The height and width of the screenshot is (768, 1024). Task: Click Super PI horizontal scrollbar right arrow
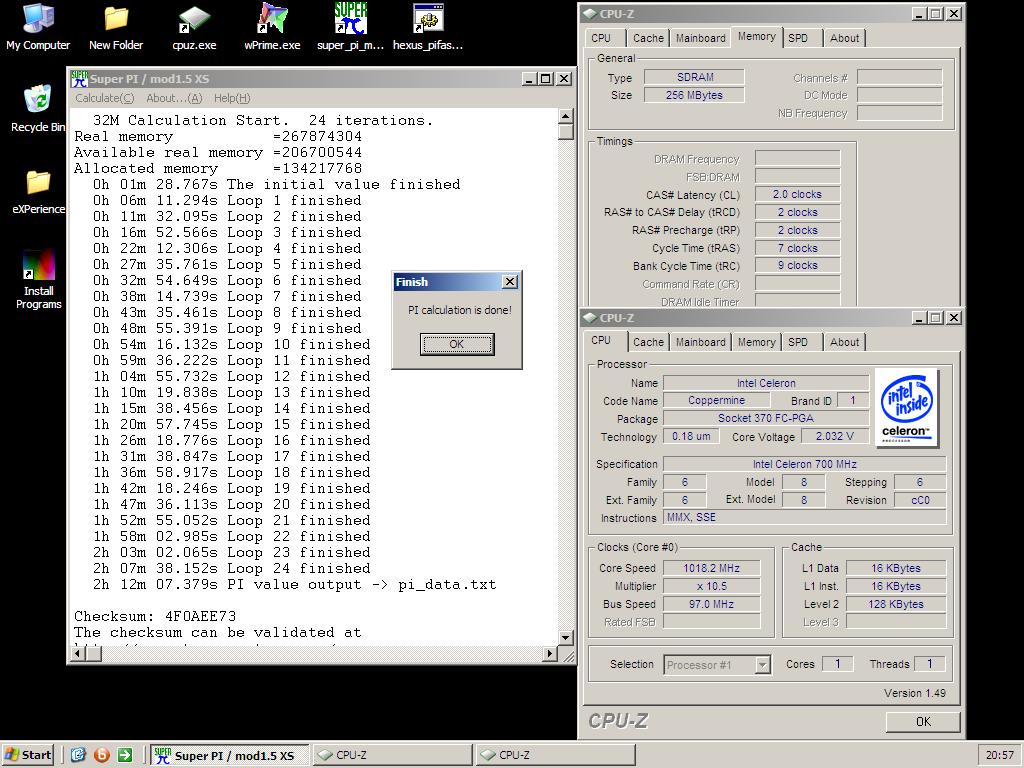(x=550, y=653)
